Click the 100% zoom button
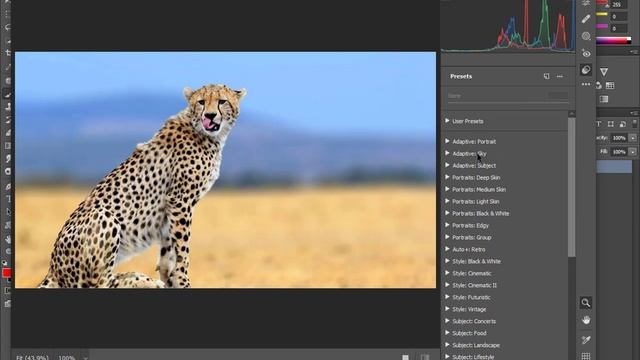 (x=67, y=358)
